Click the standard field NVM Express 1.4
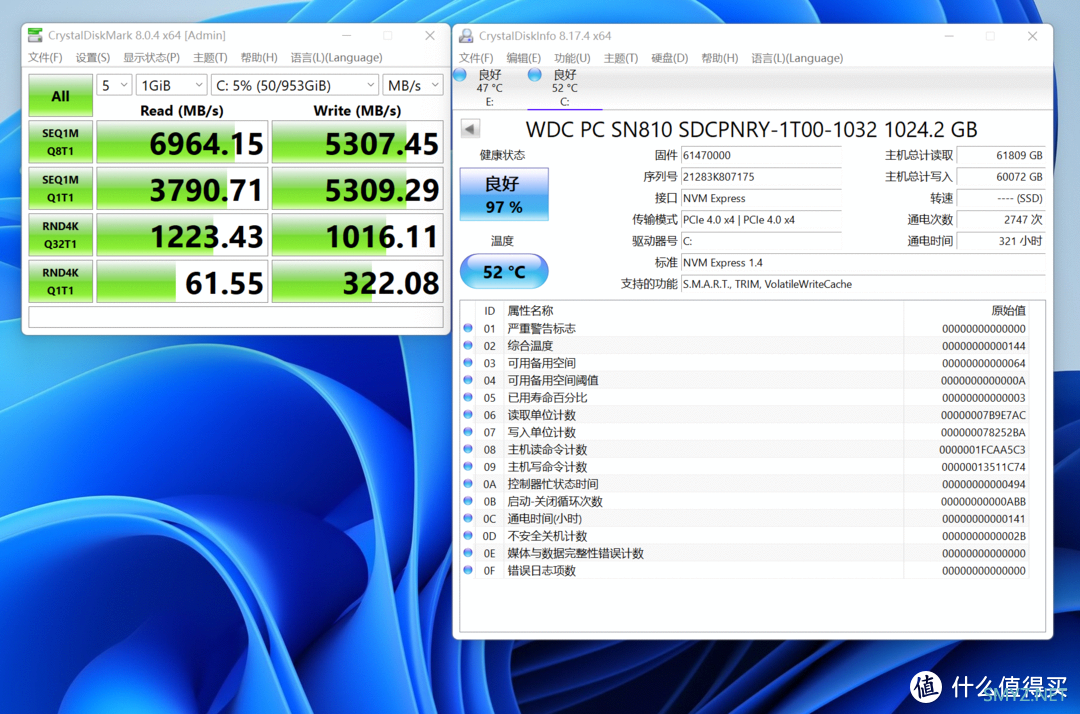Viewport: 1080px width, 714px height. (x=863, y=262)
